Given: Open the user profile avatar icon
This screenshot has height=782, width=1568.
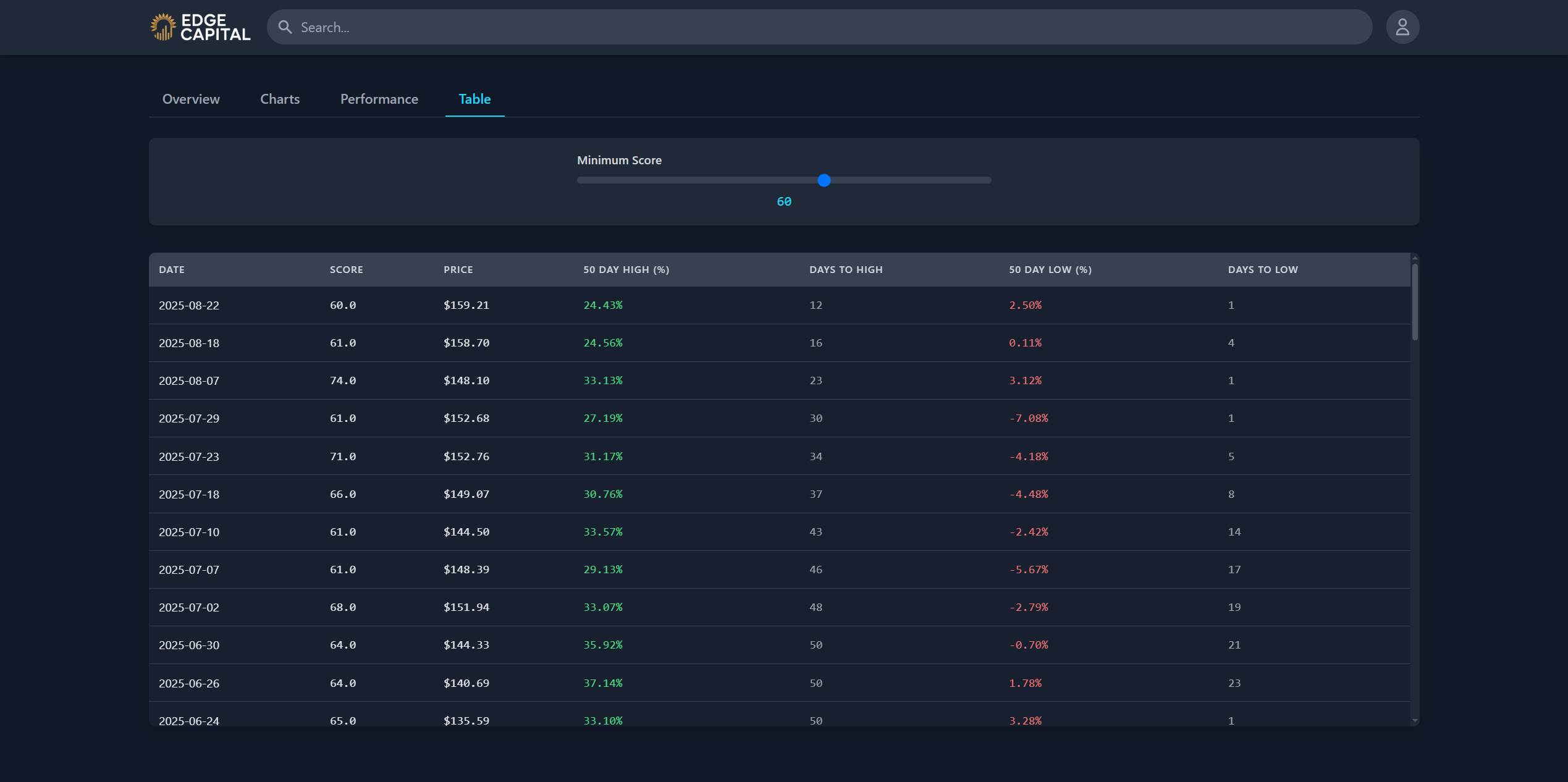Looking at the screenshot, I should click(1402, 27).
